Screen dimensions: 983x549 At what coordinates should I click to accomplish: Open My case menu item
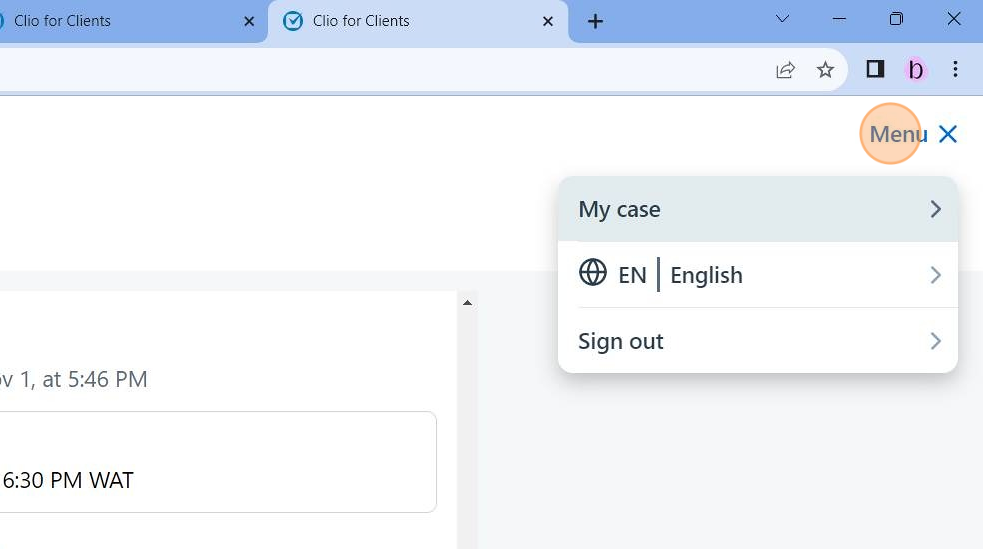[x=758, y=209]
